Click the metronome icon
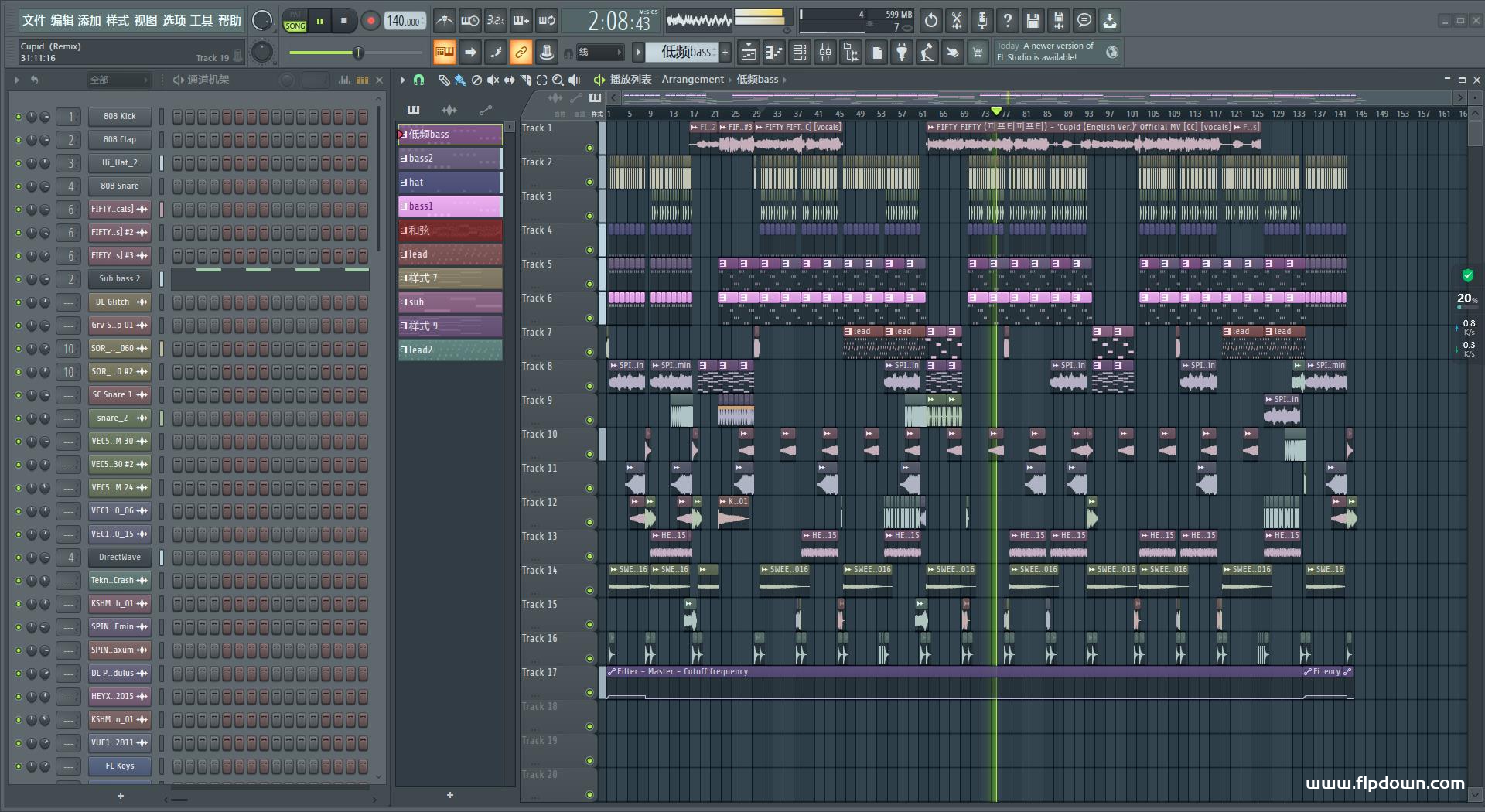The image size is (1485, 812). [x=444, y=21]
